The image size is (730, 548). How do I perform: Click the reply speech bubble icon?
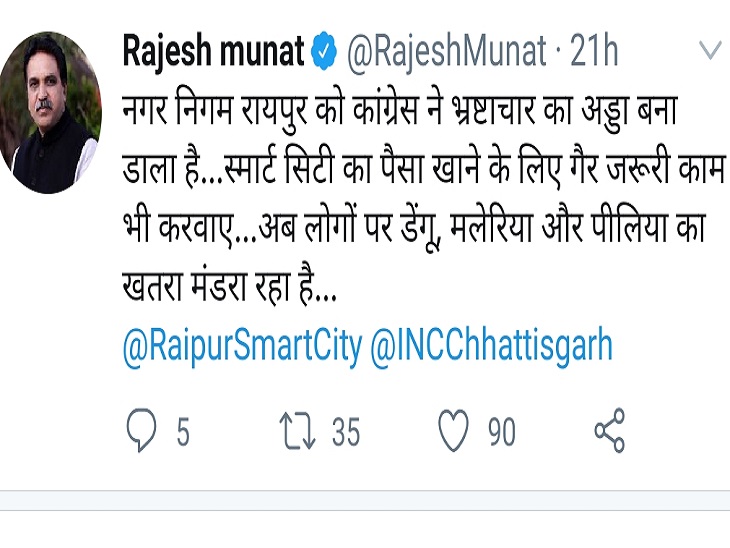click(142, 431)
